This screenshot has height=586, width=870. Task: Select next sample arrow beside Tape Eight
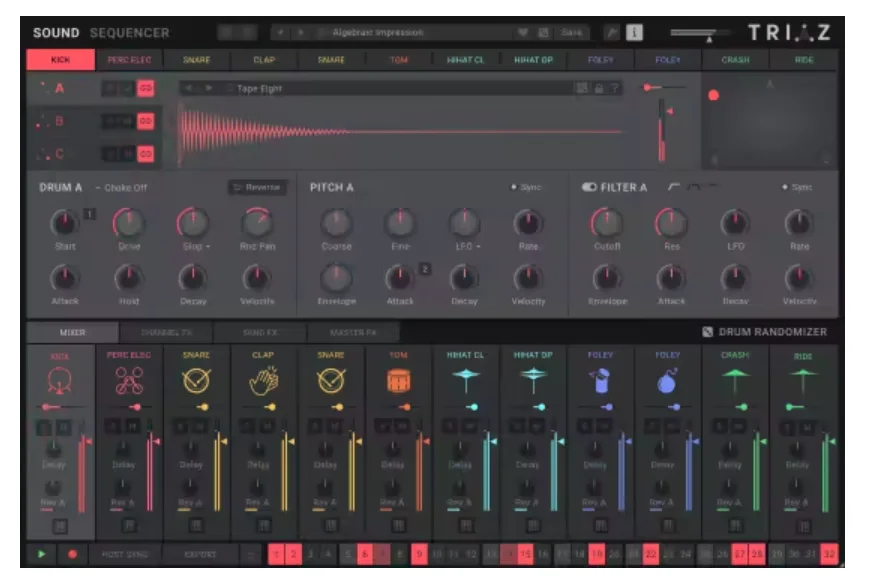click(209, 88)
